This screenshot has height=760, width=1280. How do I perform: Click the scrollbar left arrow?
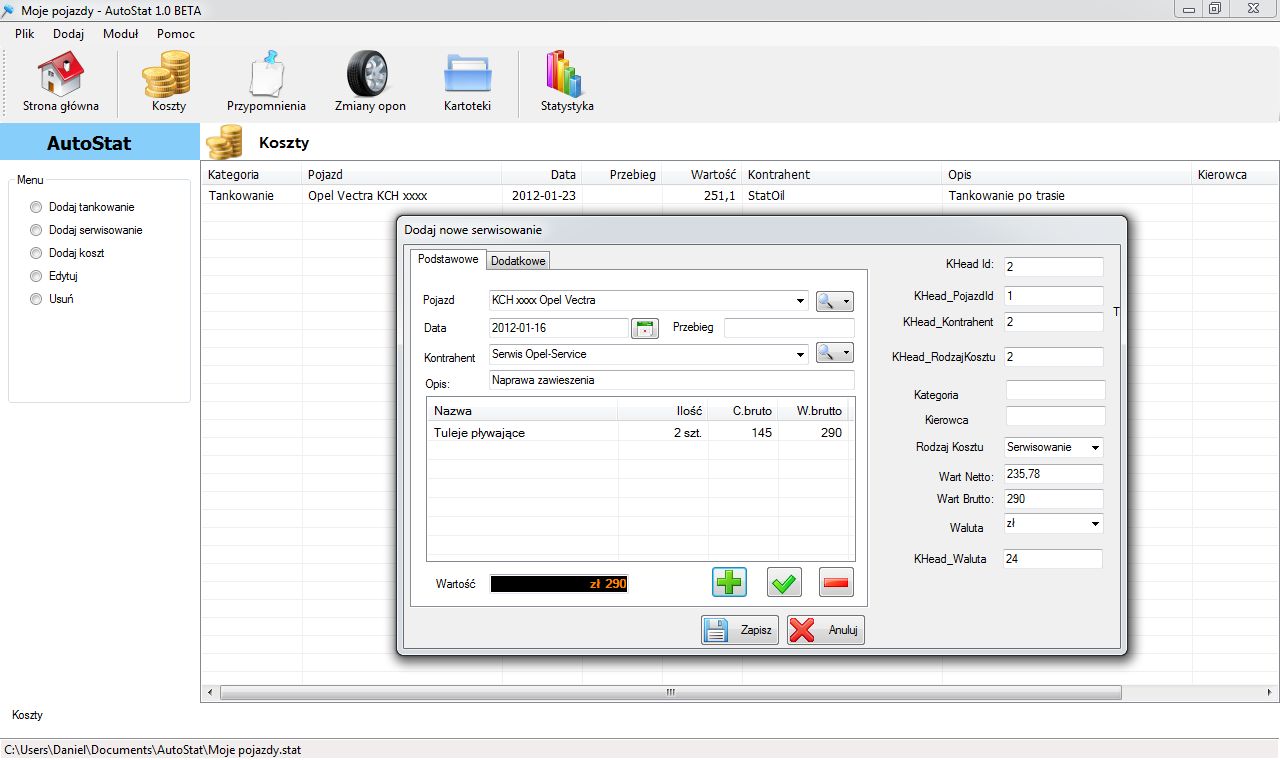tap(209, 691)
